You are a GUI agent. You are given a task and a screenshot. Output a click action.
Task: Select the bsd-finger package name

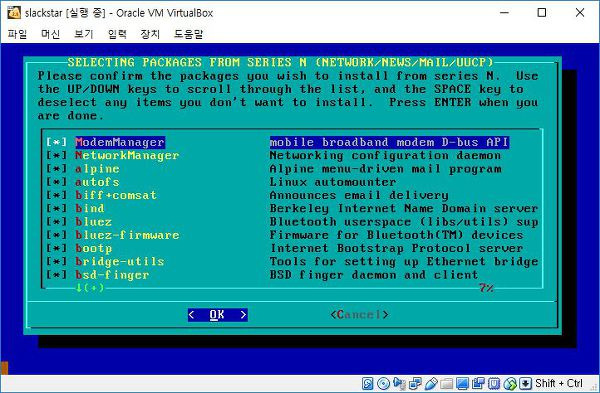112,275
